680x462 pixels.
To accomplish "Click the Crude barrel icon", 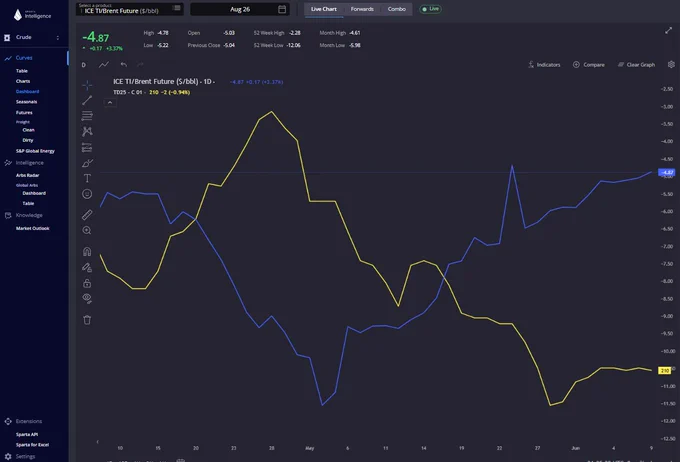I will click(x=7, y=38).
